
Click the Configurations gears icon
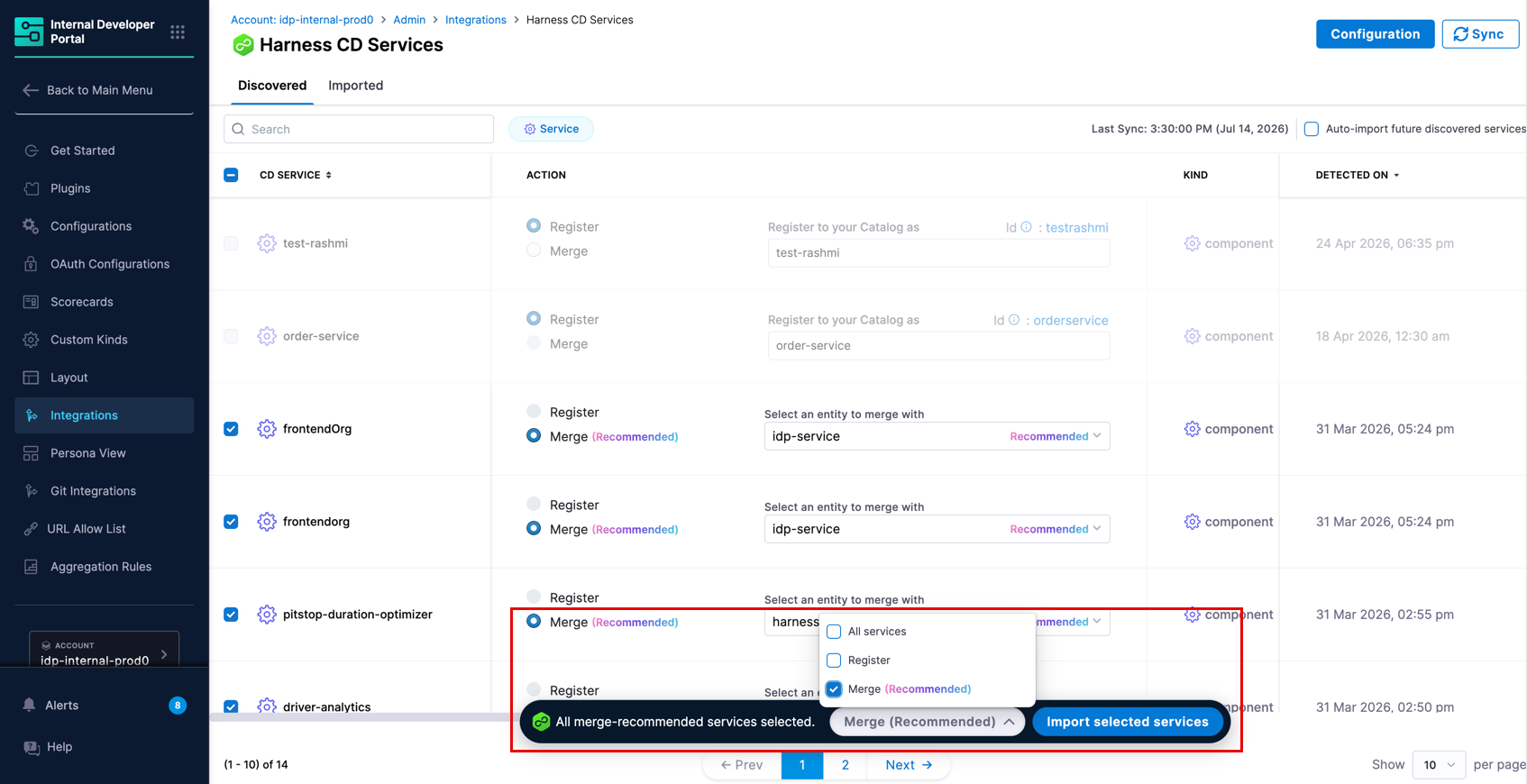click(32, 226)
